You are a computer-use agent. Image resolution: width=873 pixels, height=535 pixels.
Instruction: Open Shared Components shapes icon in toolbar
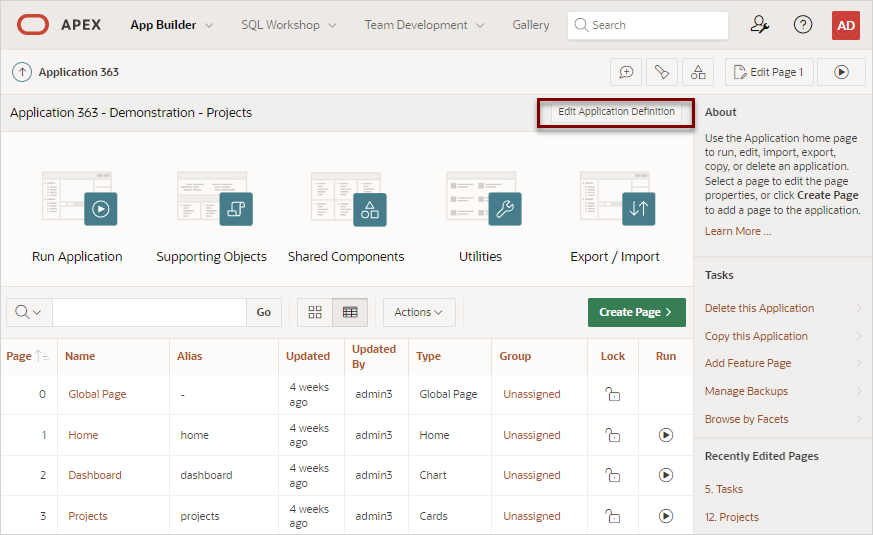click(x=698, y=72)
